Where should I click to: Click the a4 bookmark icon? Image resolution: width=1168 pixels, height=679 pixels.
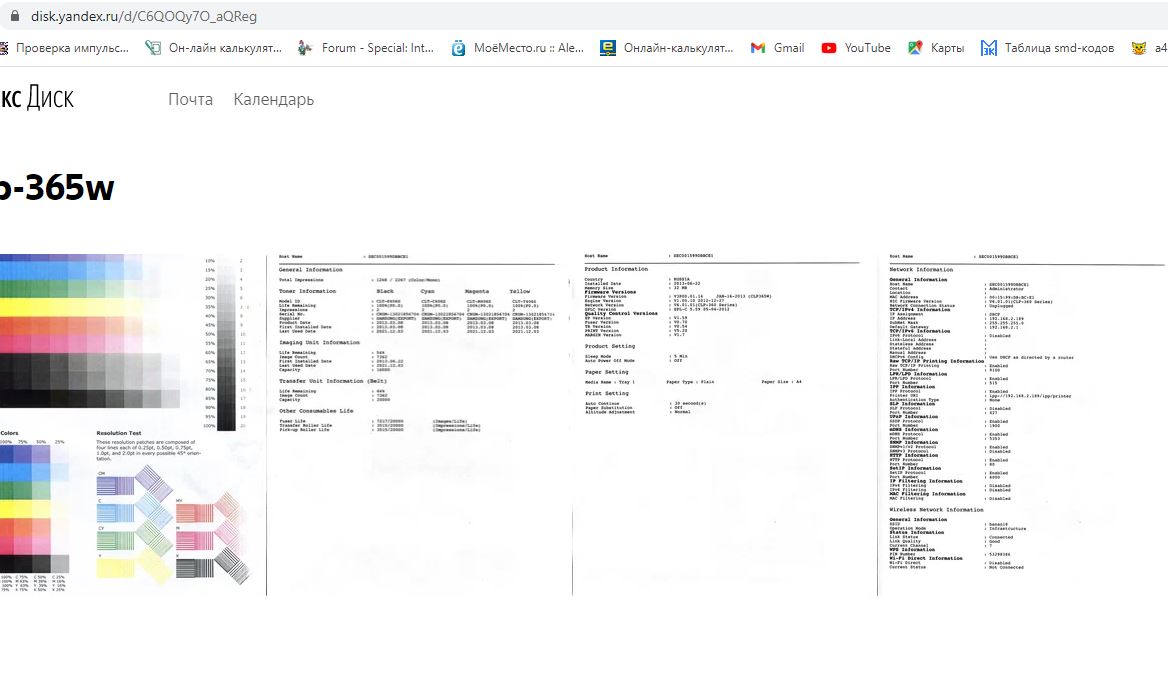coord(1138,48)
